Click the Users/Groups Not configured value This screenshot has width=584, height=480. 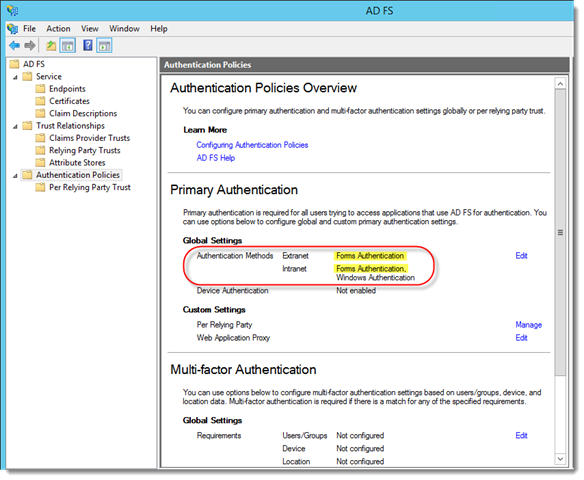pos(360,435)
